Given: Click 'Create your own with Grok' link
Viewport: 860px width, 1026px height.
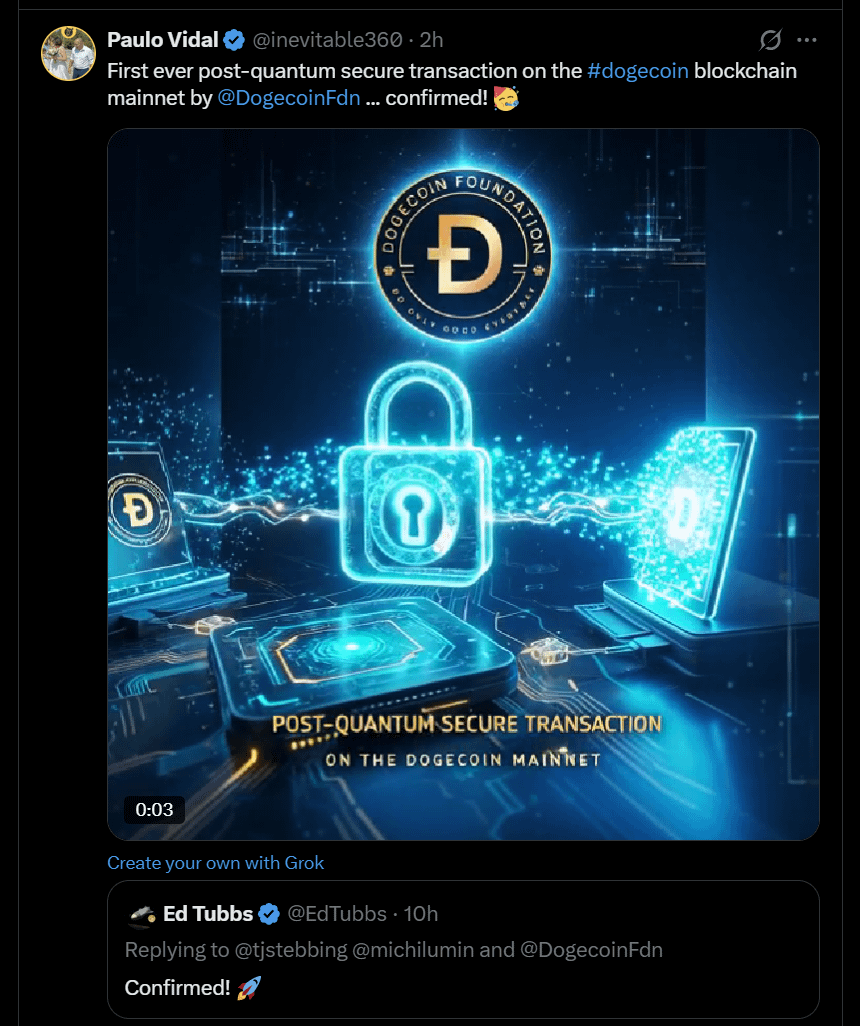Looking at the screenshot, I should coord(215,862).
